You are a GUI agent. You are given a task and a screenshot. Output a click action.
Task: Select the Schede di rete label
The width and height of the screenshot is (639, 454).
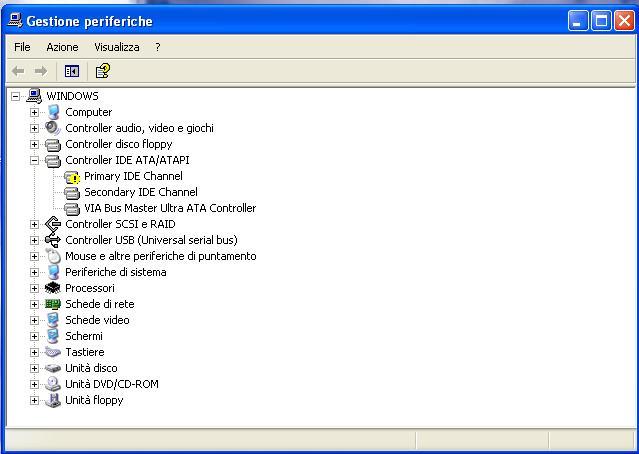tap(100, 304)
